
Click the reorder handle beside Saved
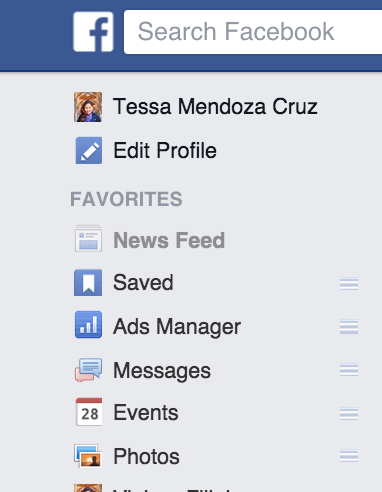coord(349,284)
